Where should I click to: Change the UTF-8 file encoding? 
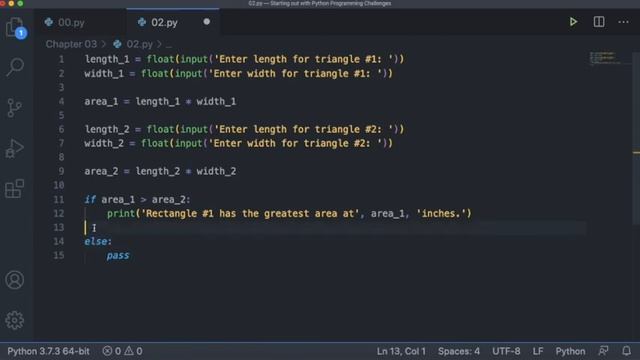506,351
